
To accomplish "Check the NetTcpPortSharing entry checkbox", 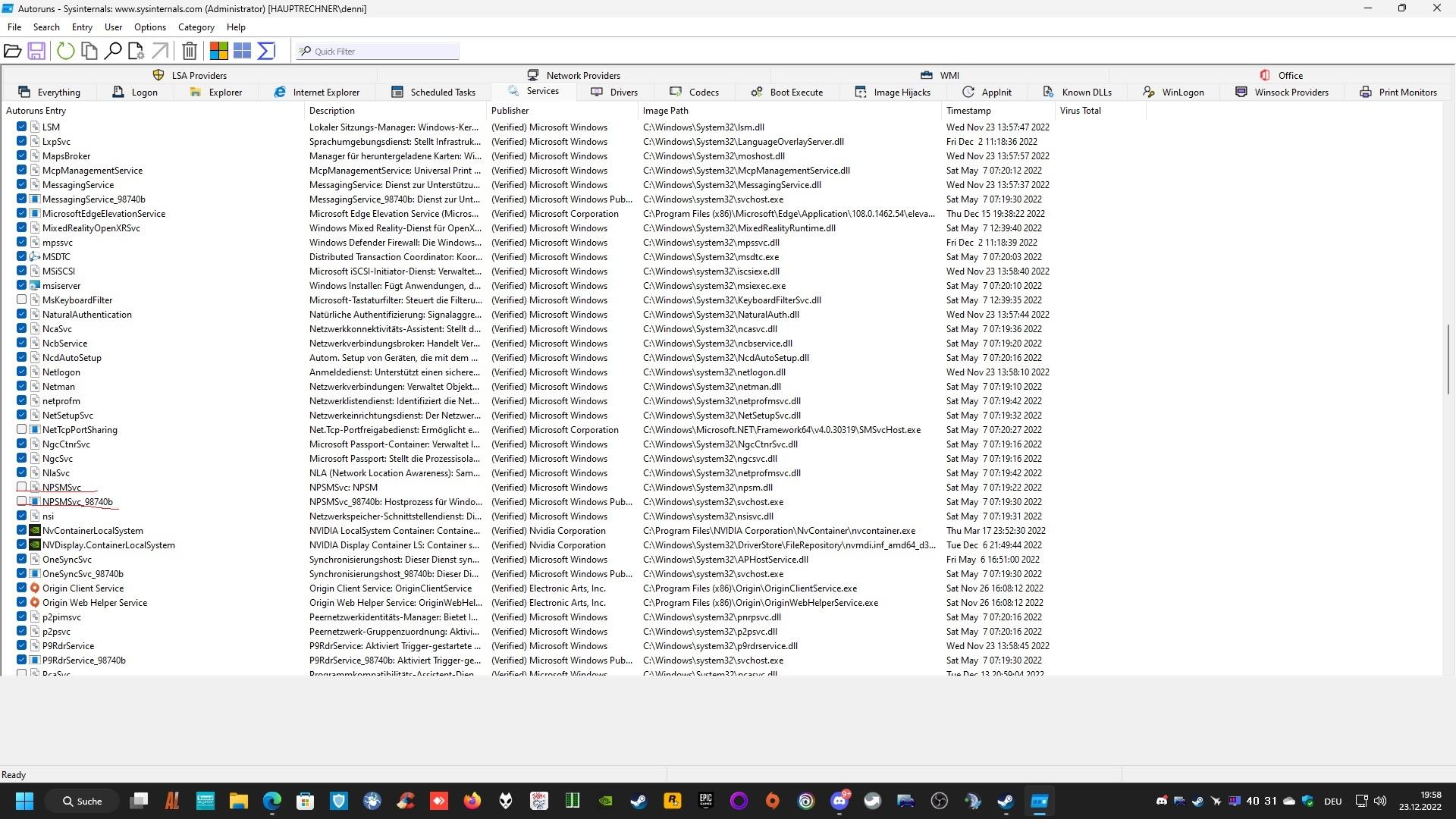I will coord(21,429).
